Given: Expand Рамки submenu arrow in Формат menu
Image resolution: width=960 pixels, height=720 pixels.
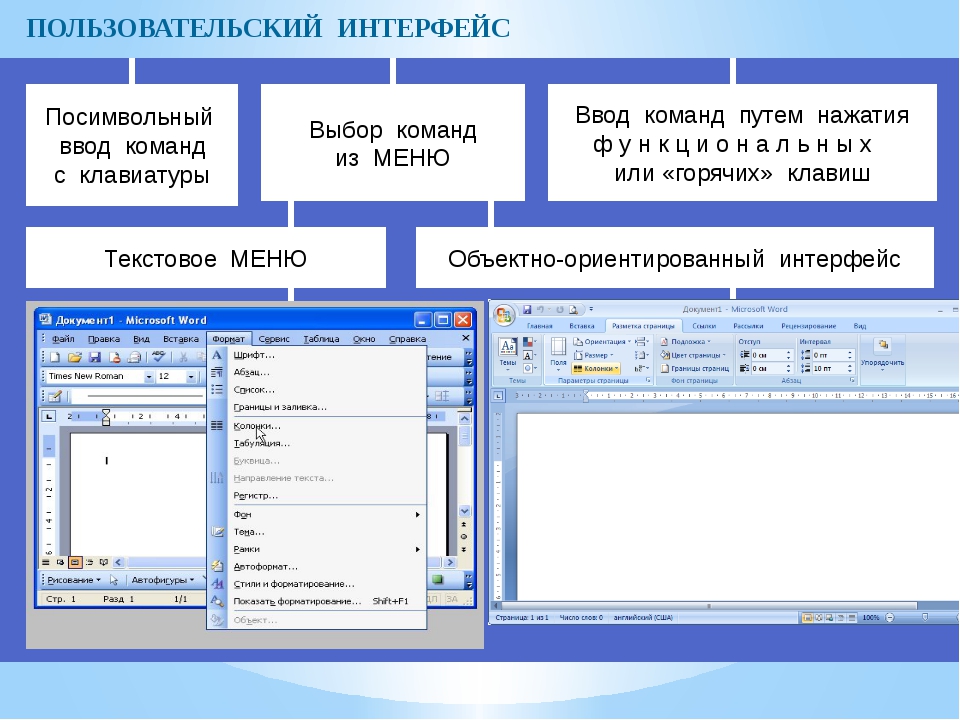Looking at the screenshot, I should click(x=418, y=549).
